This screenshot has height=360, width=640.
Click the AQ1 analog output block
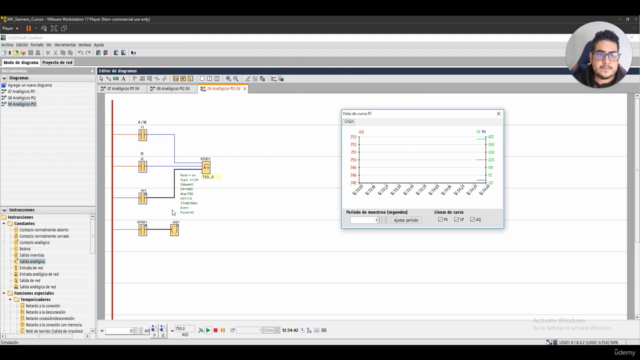[x=174, y=230]
